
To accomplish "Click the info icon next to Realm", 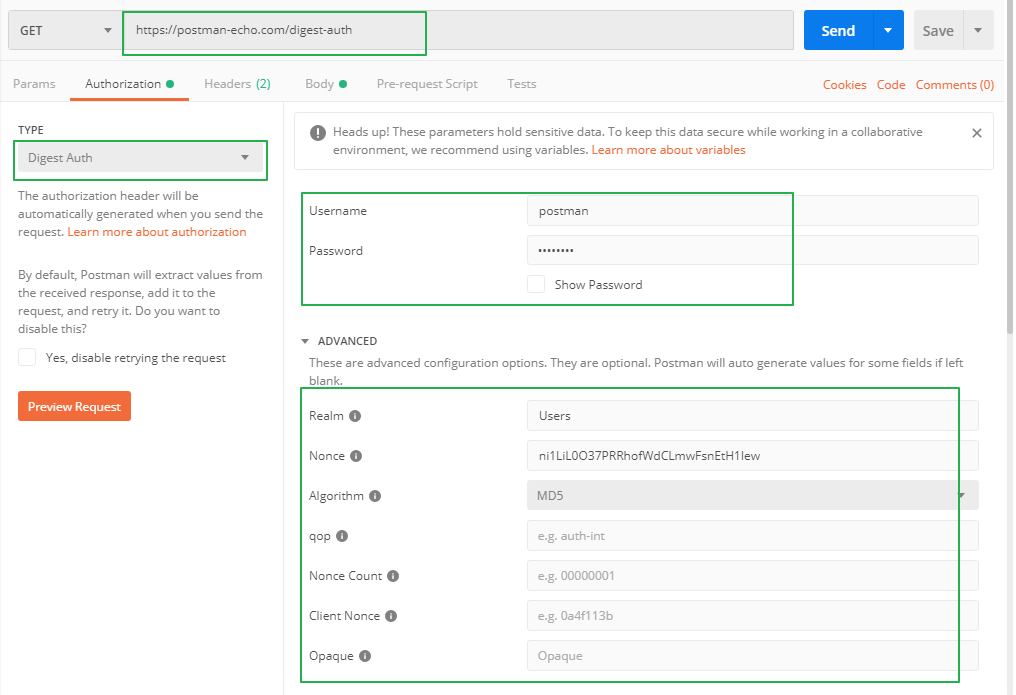I will point(355,416).
